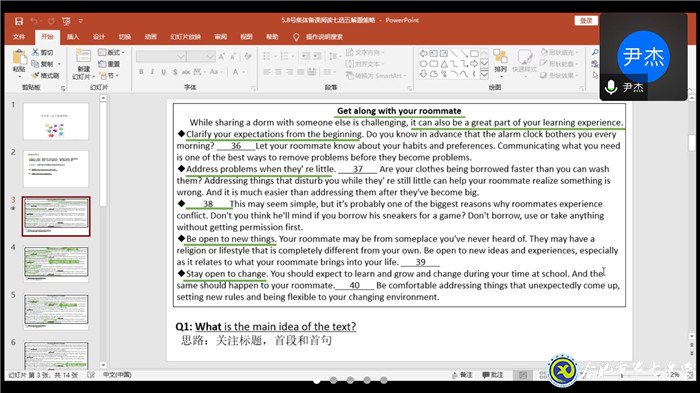Toggle strikethrough (abc) formatting
700x393 pixels.
(186, 72)
